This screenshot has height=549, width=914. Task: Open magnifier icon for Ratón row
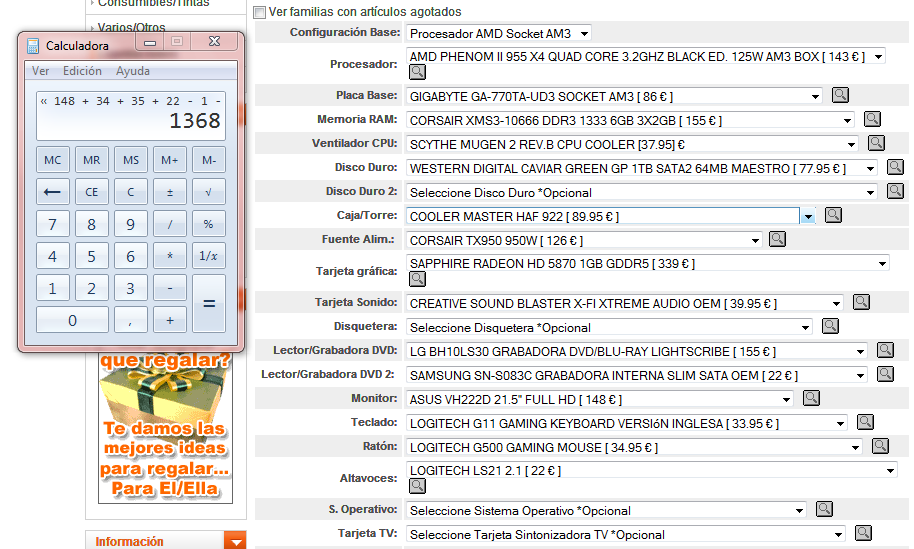pyautogui.click(x=880, y=446)
